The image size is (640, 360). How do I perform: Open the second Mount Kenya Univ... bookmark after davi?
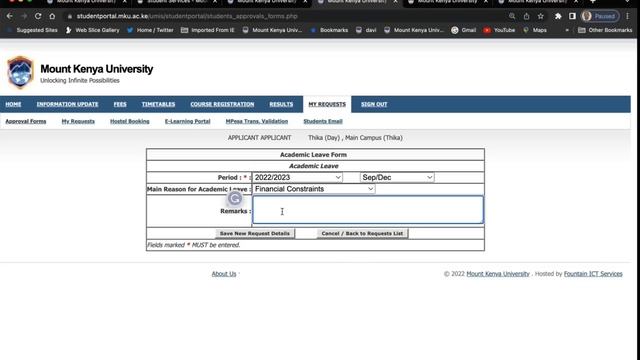(x=414, y=30)
